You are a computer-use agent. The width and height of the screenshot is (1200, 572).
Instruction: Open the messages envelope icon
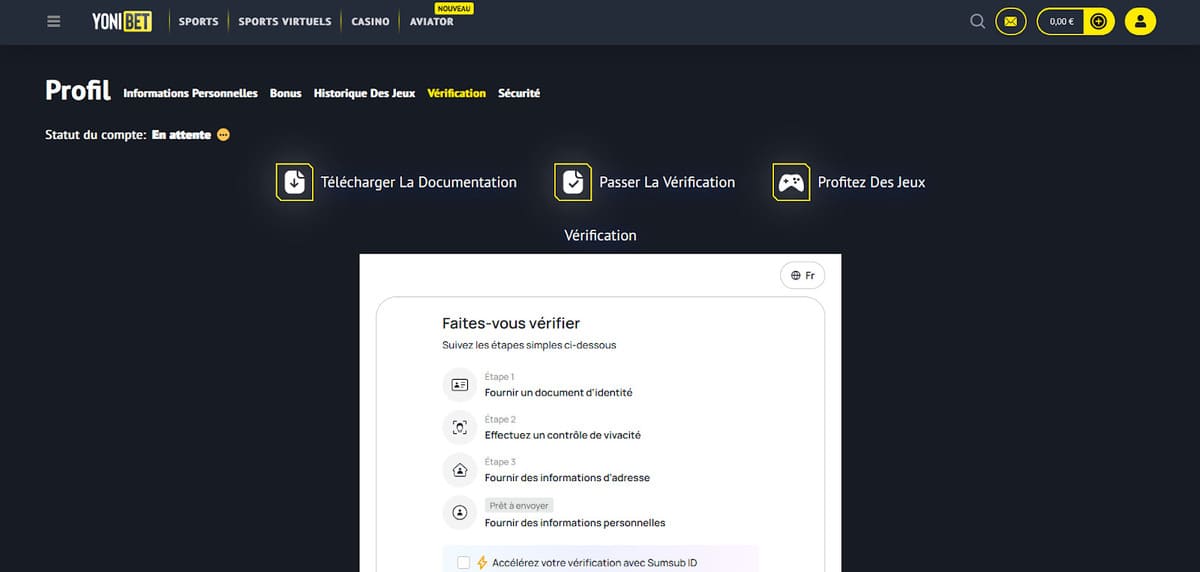1011,21
